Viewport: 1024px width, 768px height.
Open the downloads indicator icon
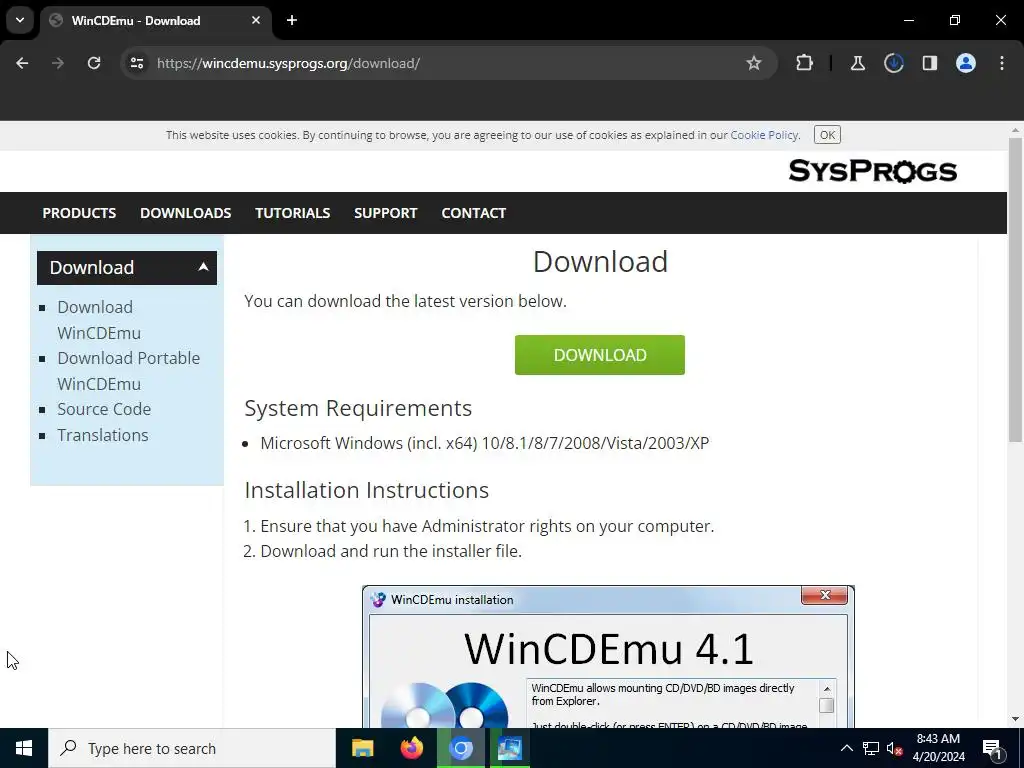(893, 63)
